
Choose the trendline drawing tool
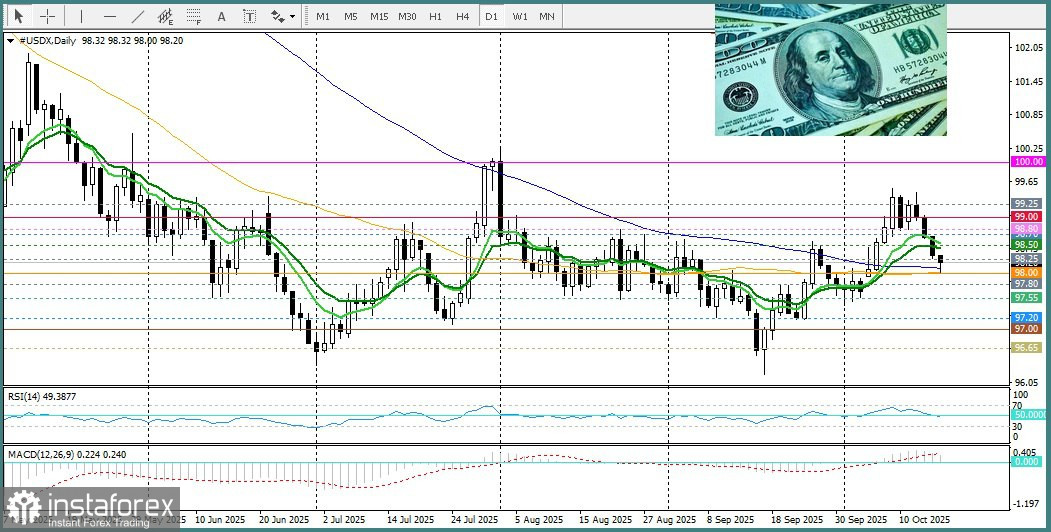tap(138, 16)
